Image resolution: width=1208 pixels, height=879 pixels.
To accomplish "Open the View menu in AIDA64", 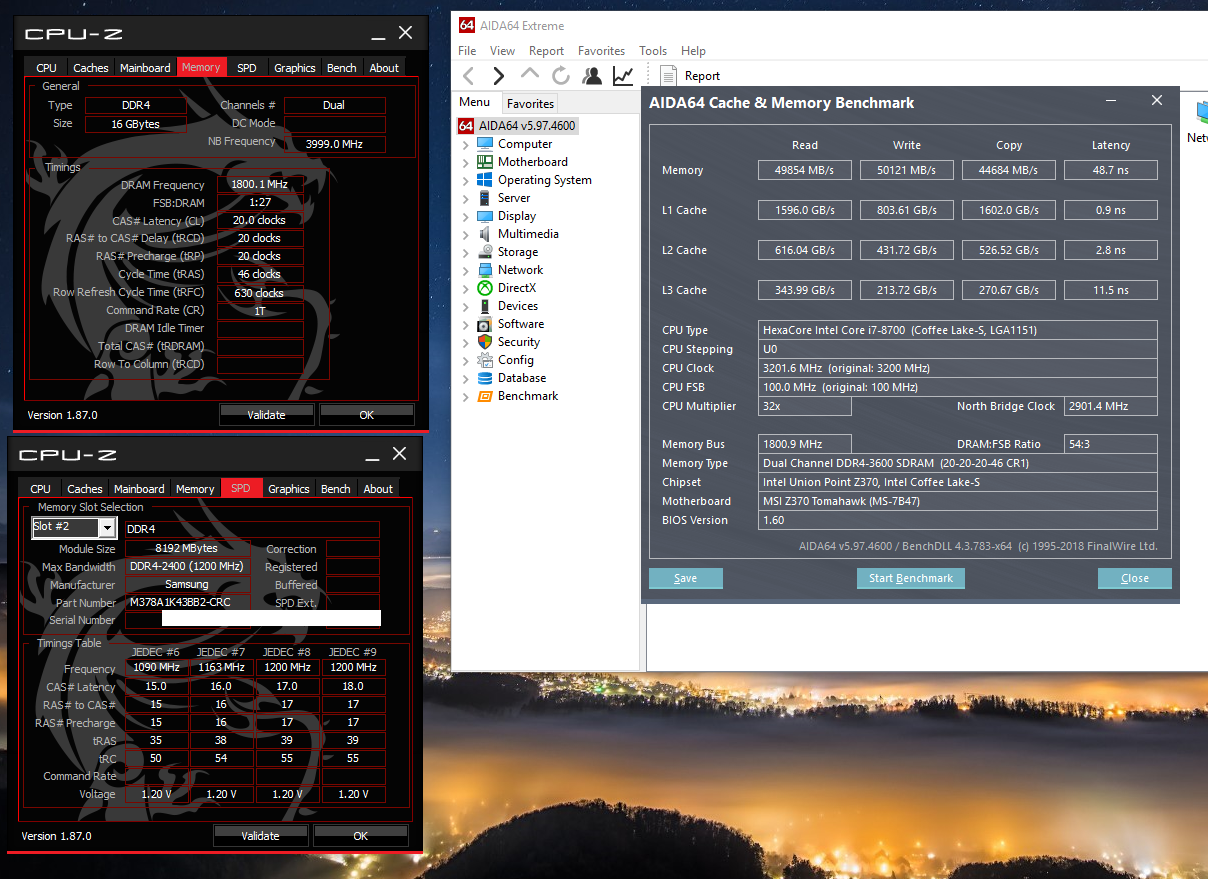I will click(x=503, y=51).
